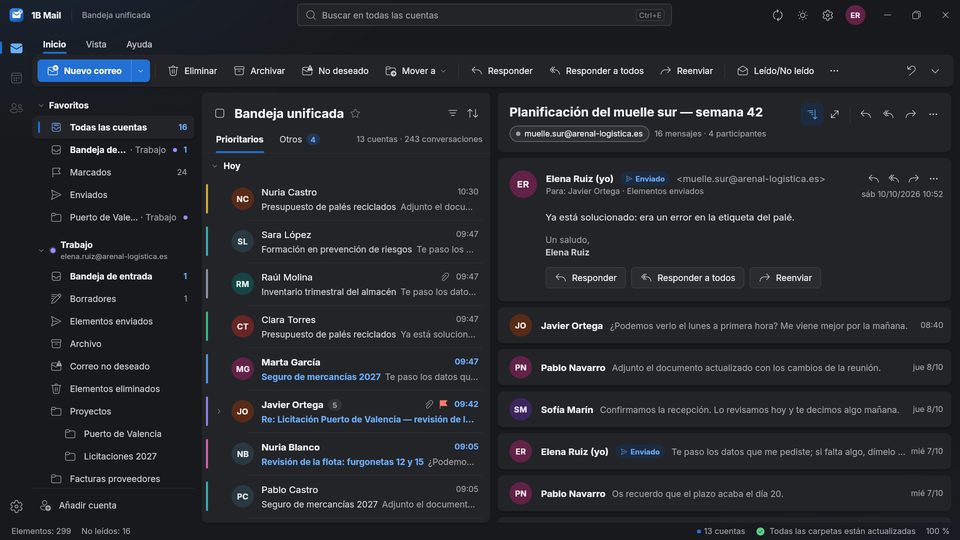960x540 pixels.
Task: Open the Mover a dropdown
Action: (x=416, y=71)
